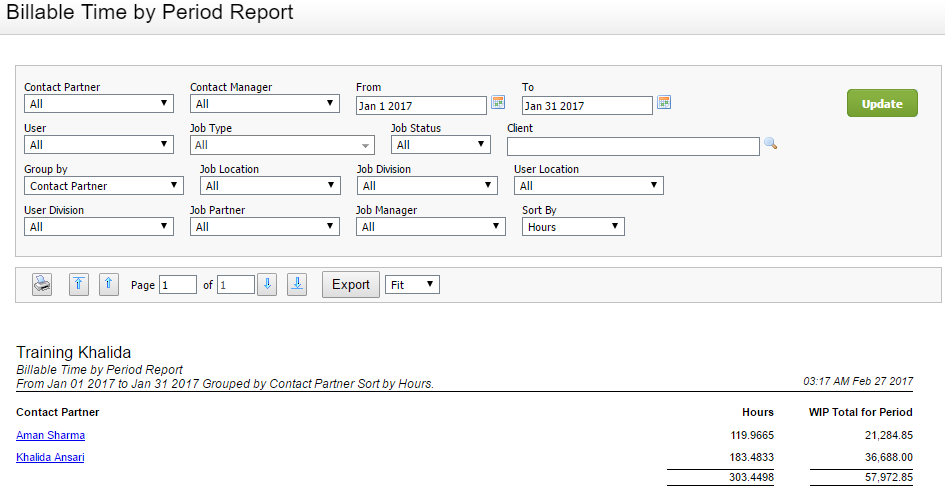This screenshot has width=945, height=486.
Task: Click the 119.9665 hours value
Action: coord(751,435)
